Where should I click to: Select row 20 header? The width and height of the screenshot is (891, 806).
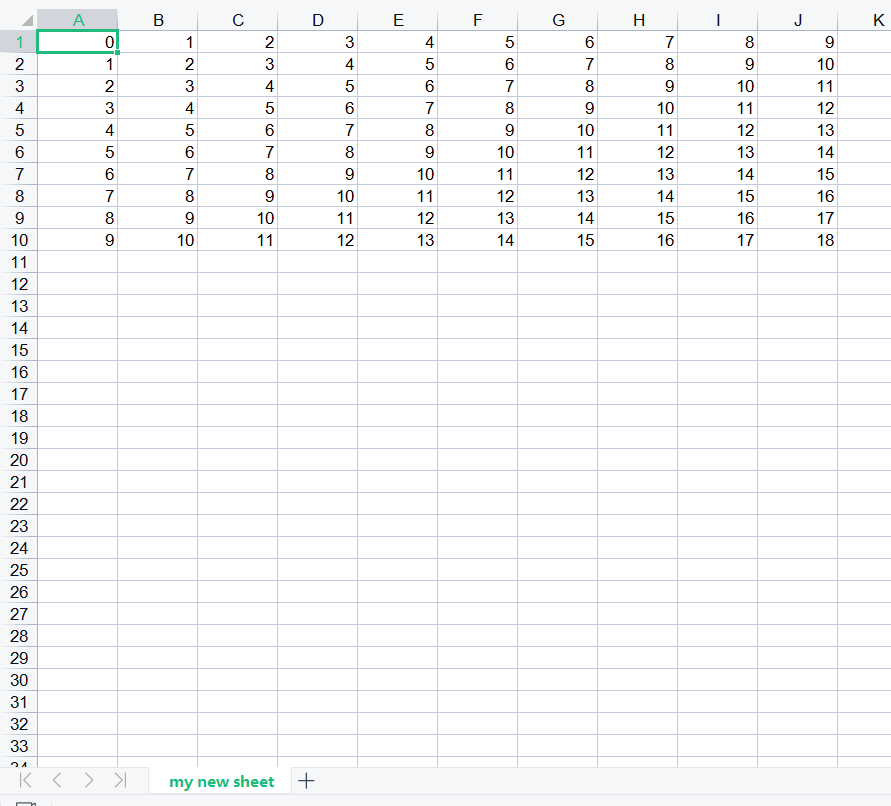tap(19, 460)
